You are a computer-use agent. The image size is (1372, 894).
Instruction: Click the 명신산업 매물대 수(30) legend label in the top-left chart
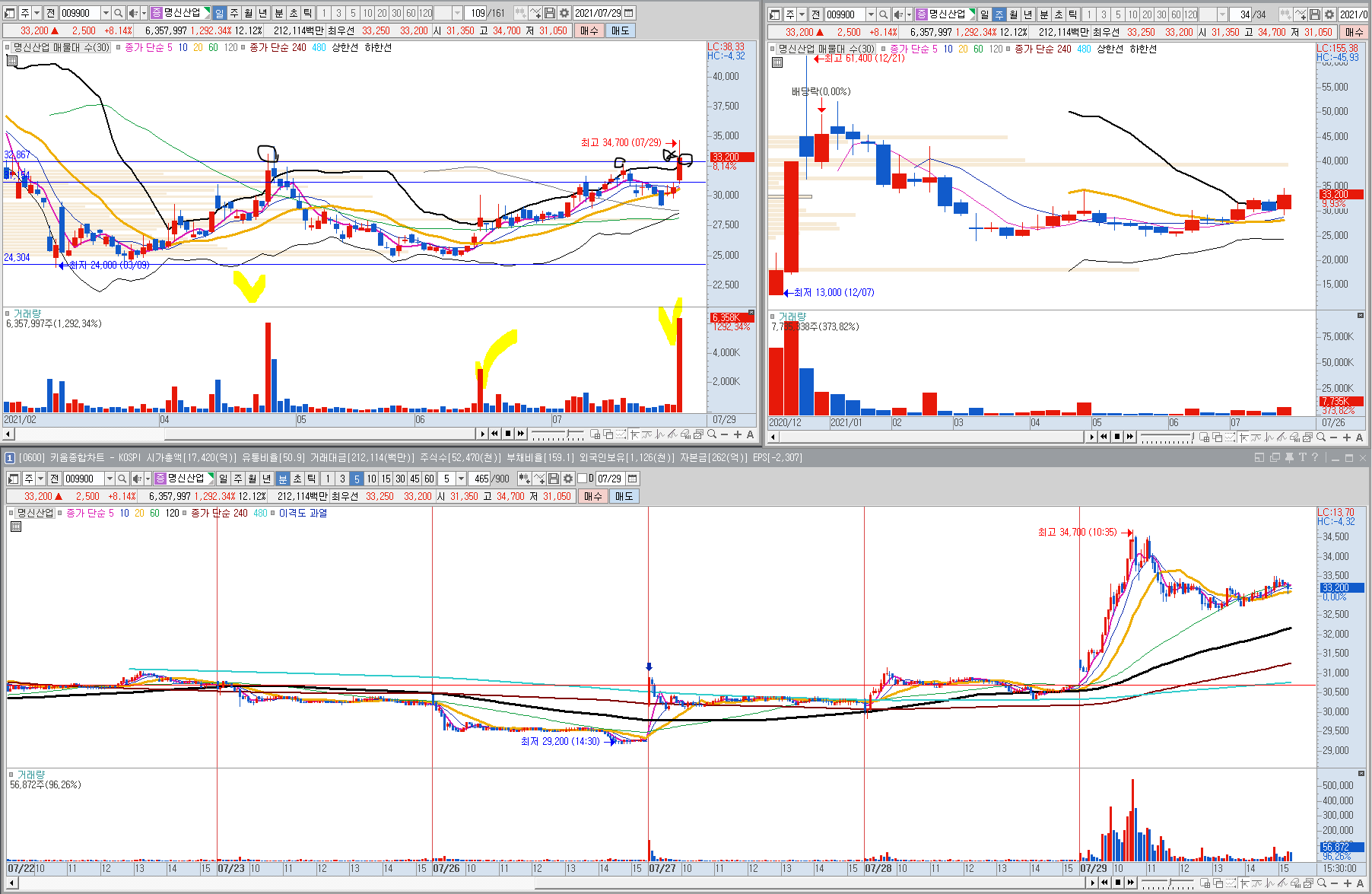click(x=62, y=47)
